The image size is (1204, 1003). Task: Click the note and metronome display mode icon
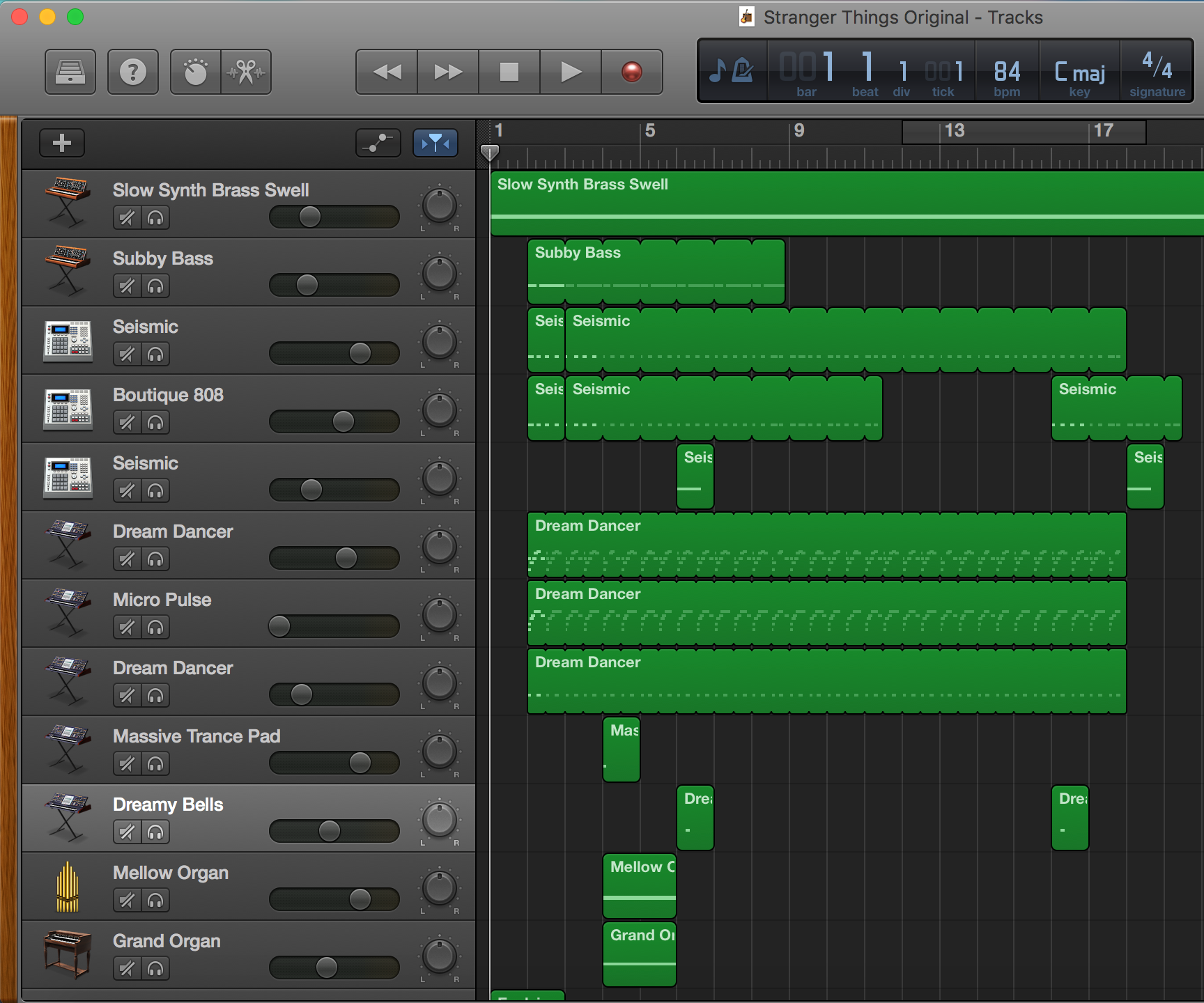[x=732, y=70]
